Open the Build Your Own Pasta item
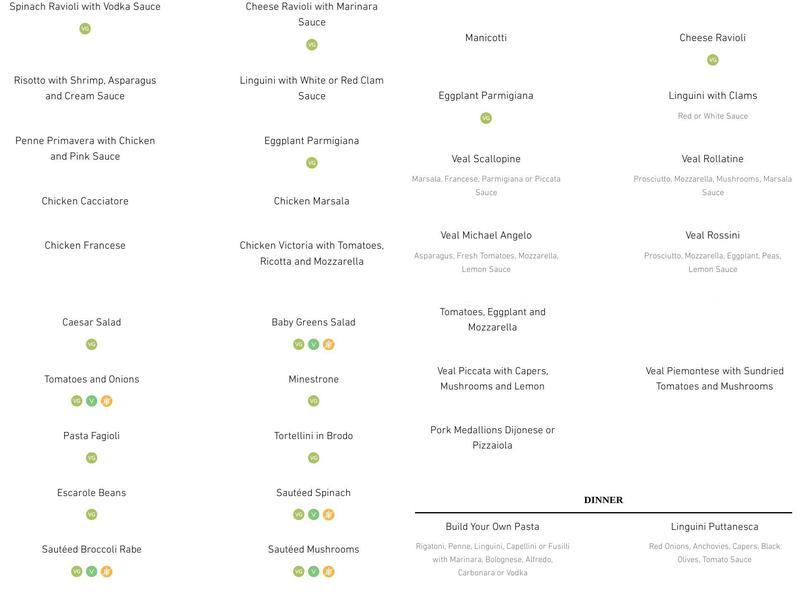 coord(492,527)
